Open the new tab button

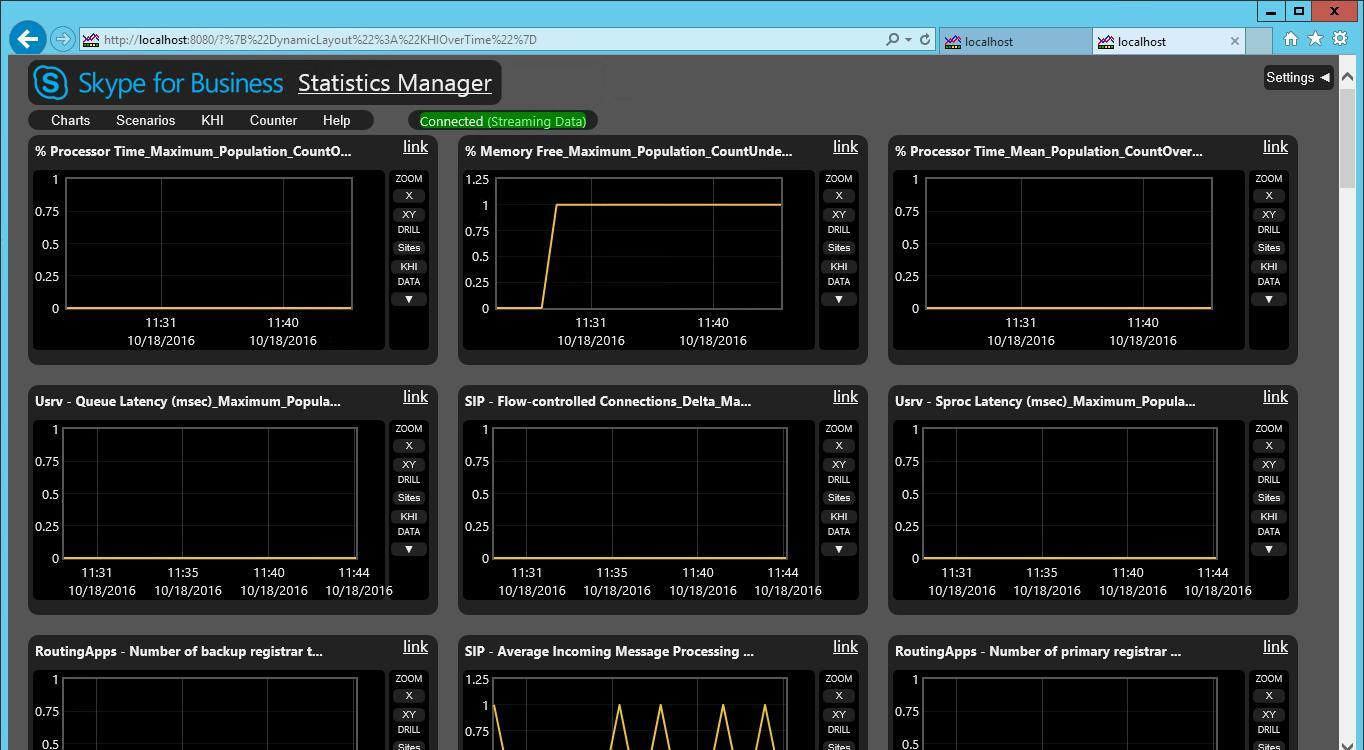click(1260, 41)
